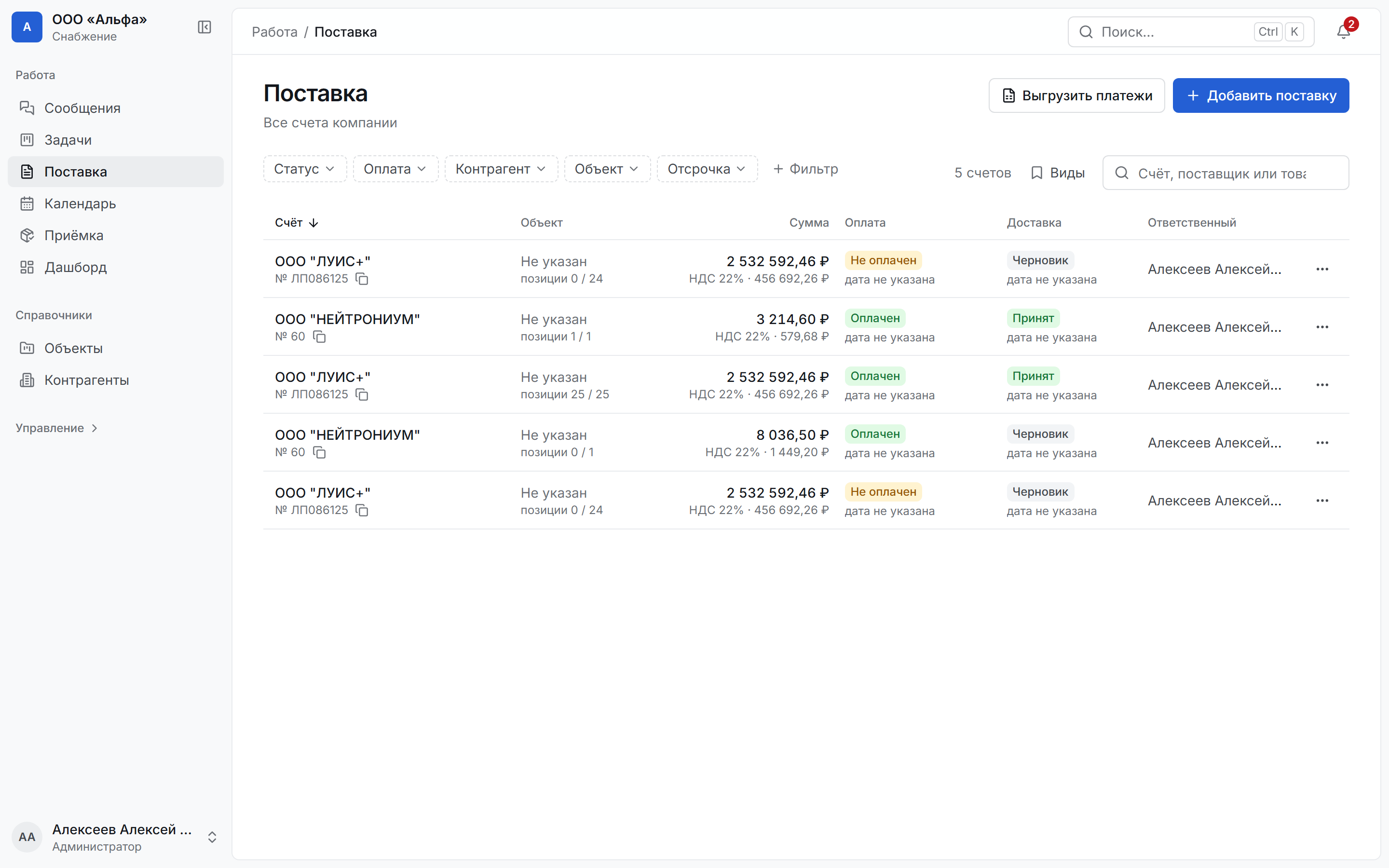The height and width of the screenshot is (868, 1389).
Task: Go to Задачи in sidebar
Action: click(115, 140)
